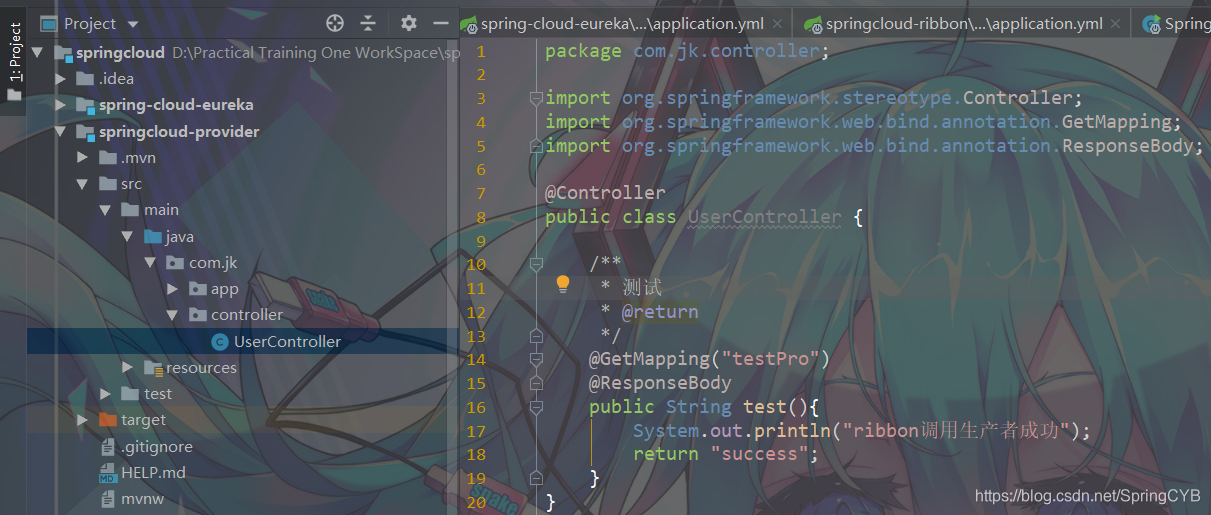Screen dimensions: 1211x515
Task: Click the controller package icon
Action: pos(197,315)
